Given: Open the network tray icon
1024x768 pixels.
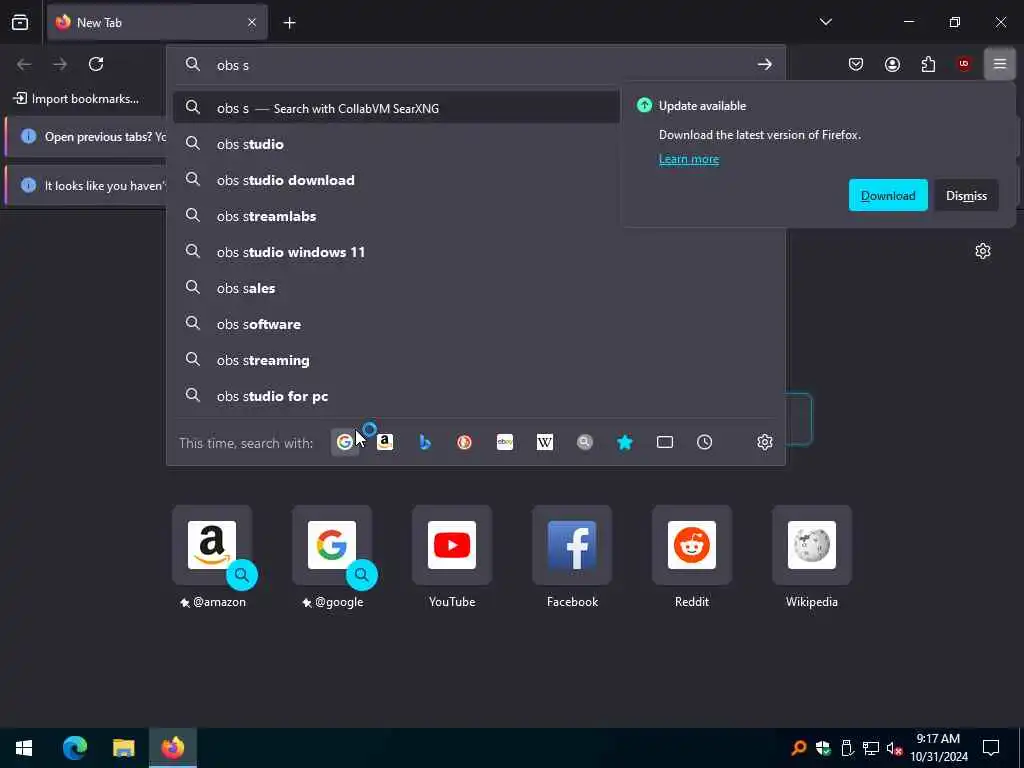Looking at the screenshot, I should coord(871,748).
